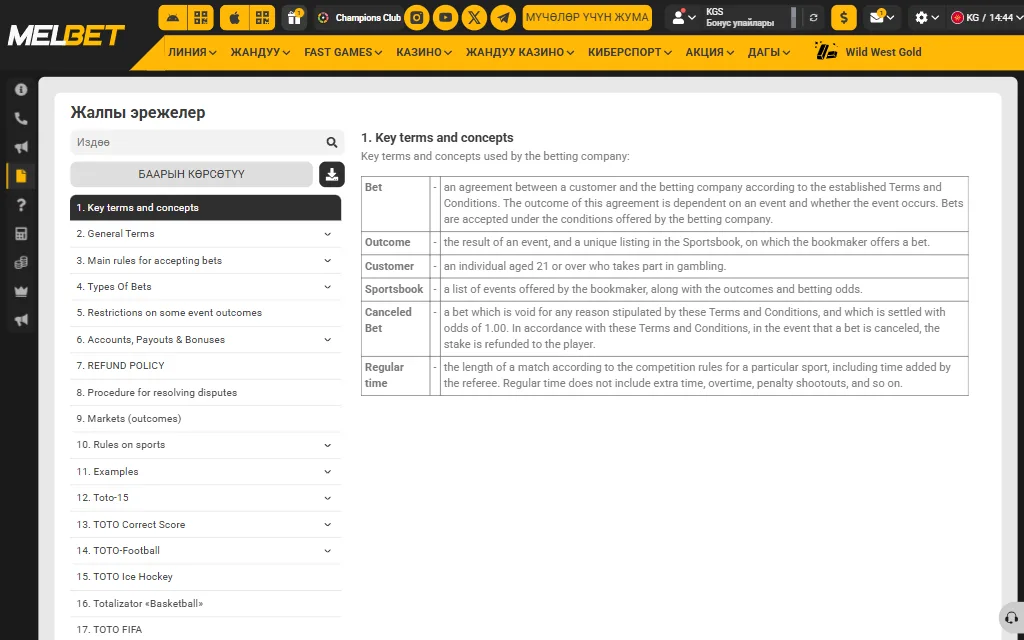The width and height of the screenshot is (1024, 640).
Task: Expand the 10. Rules on sports section
Action: (x=206, y=445)
